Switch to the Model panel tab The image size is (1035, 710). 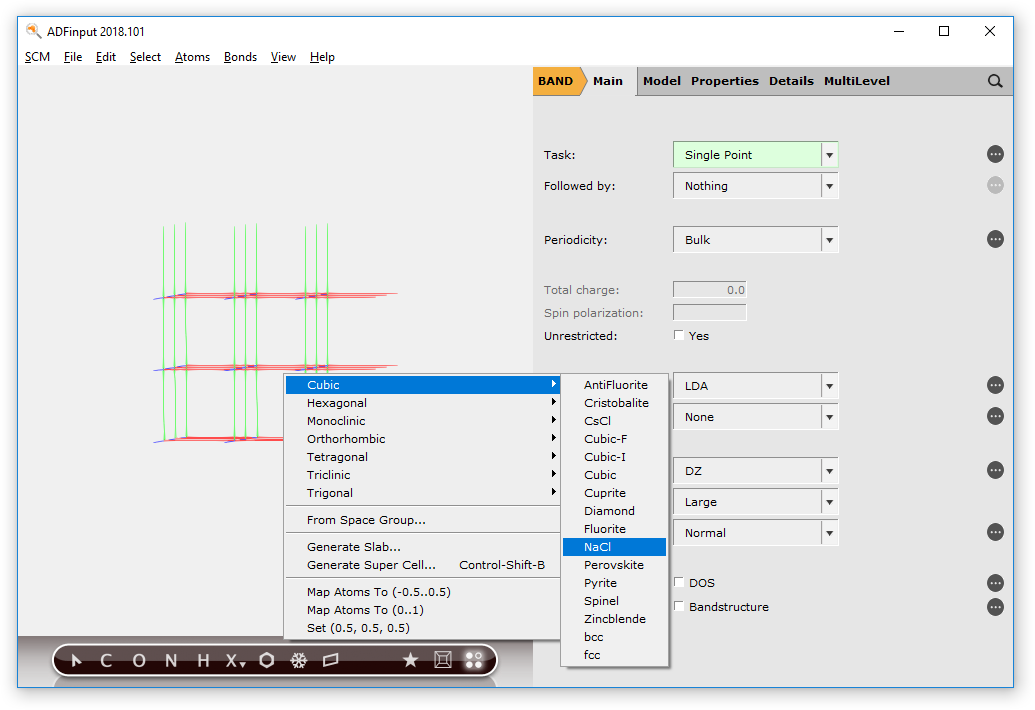[661, 81]
